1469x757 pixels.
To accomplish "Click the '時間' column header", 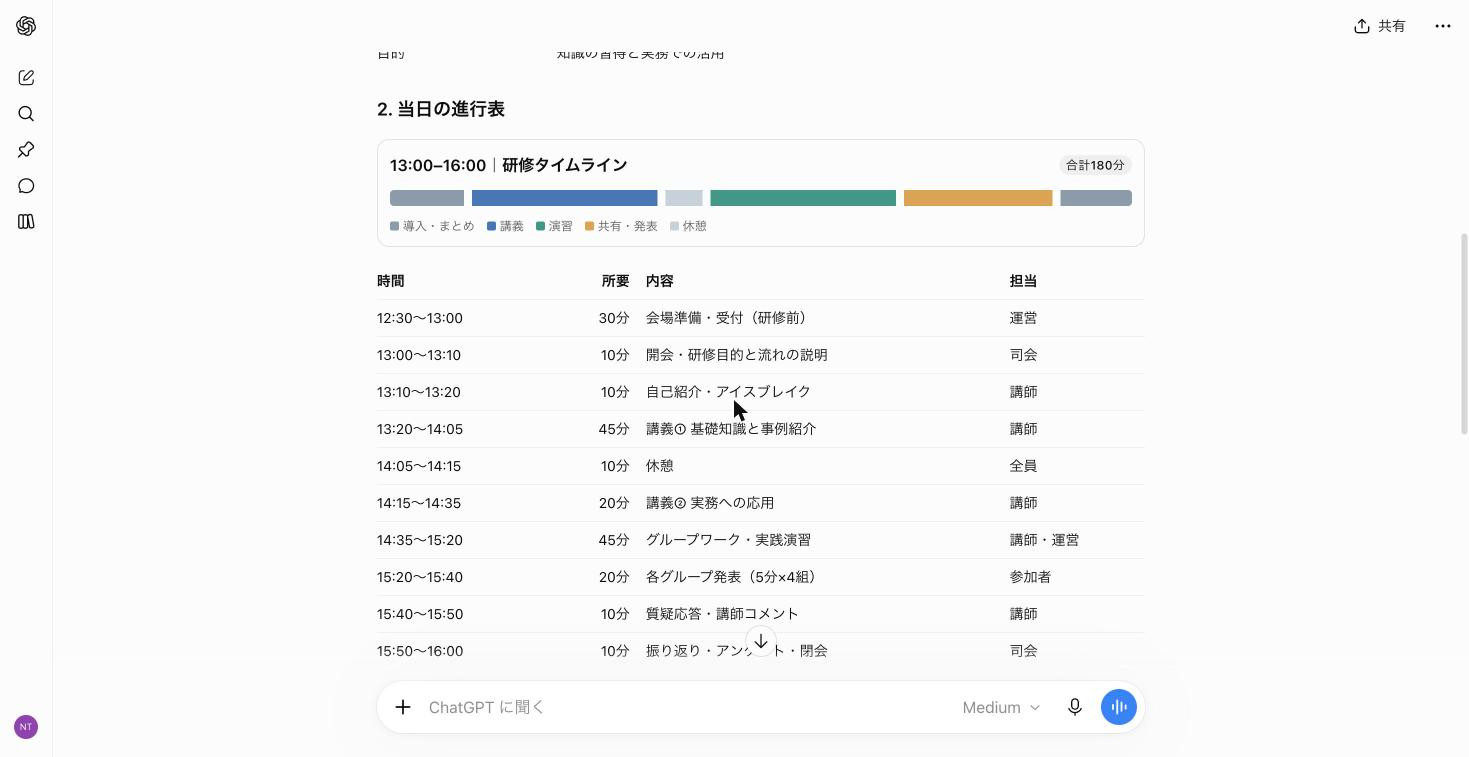I will tap(391, 281).
